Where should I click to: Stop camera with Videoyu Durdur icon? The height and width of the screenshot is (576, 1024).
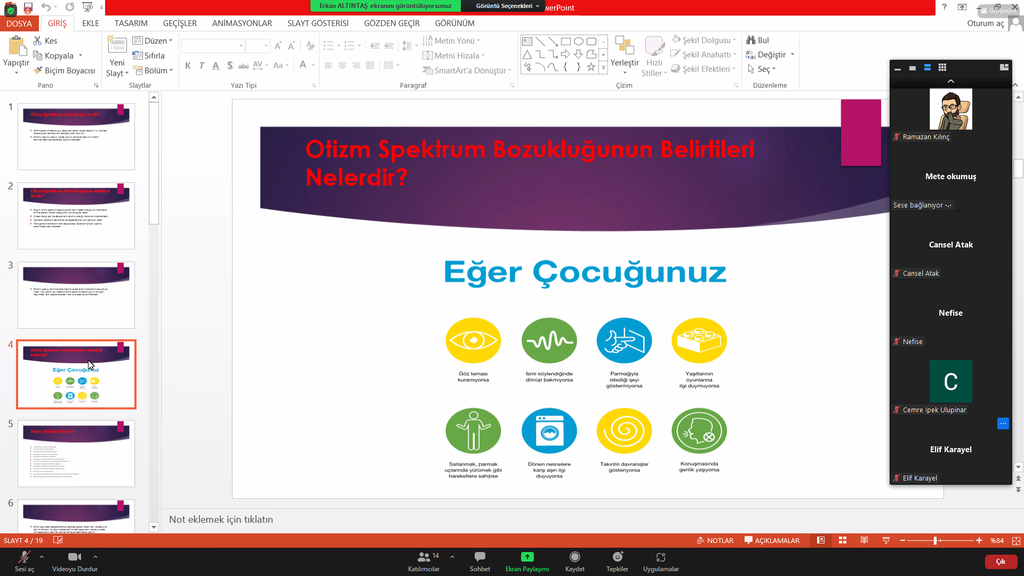coord(74,557)
